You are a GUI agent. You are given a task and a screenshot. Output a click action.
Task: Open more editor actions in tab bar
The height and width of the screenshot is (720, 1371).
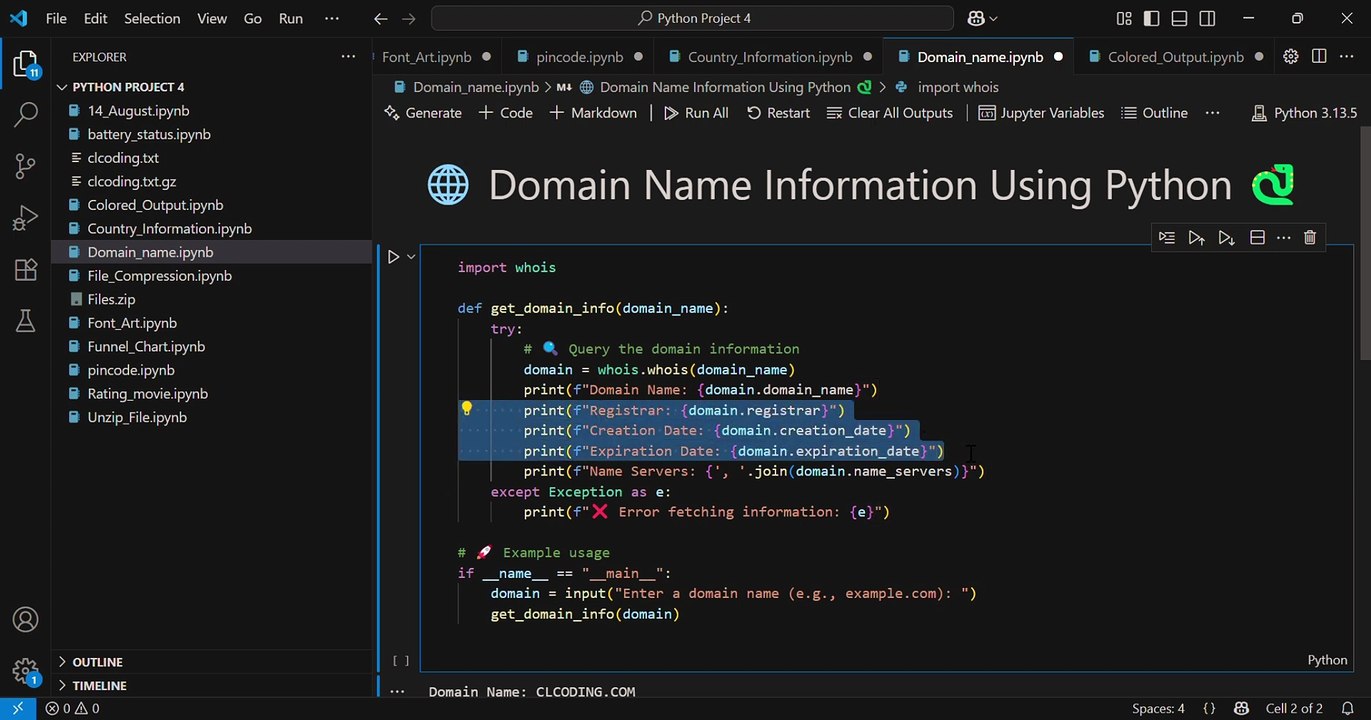pos(1346,57)
